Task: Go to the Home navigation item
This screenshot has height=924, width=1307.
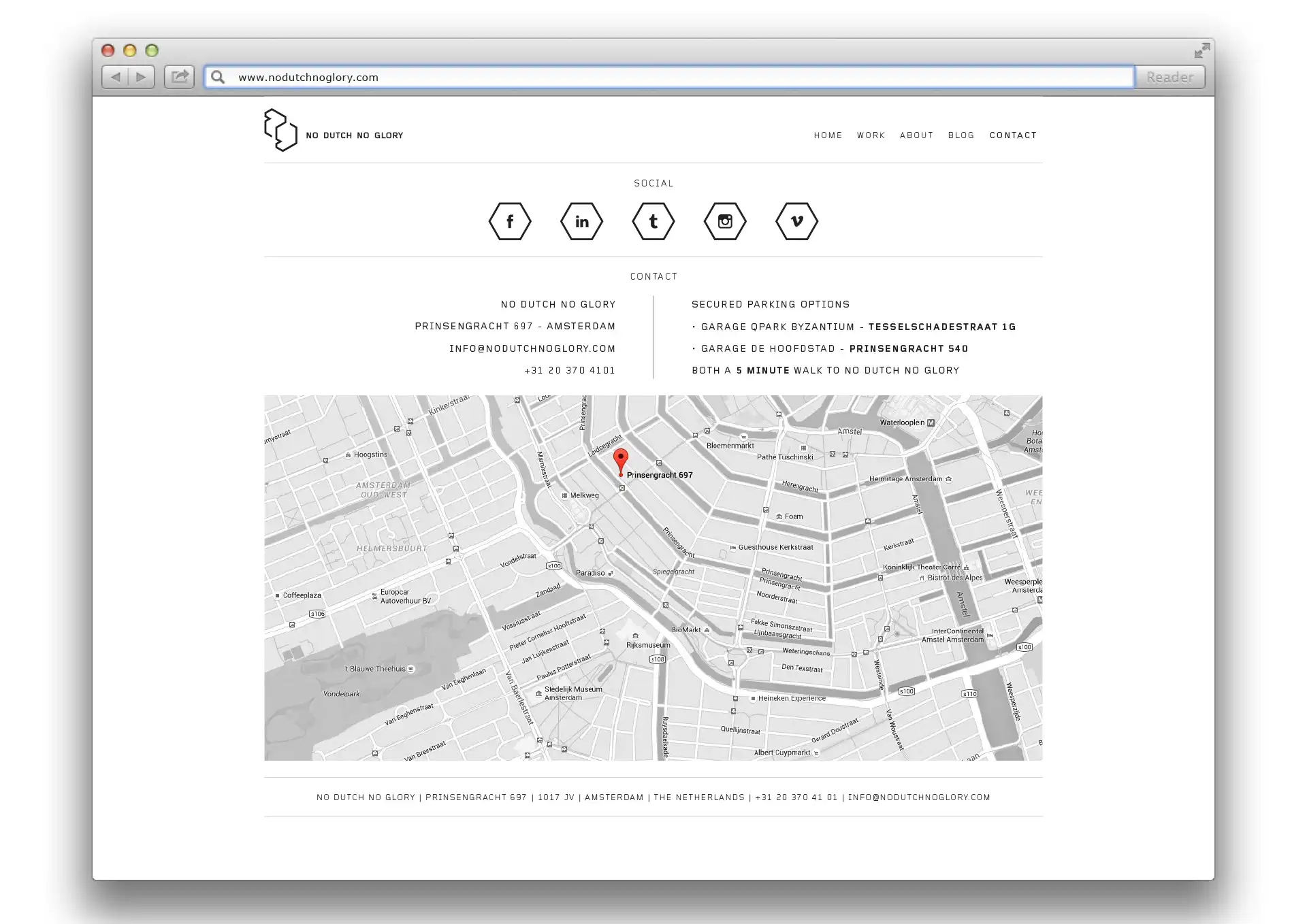Action: click(828, 135)
